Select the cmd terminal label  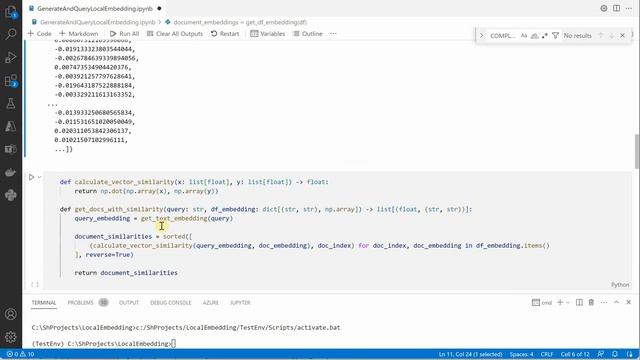pyautogui.click(x=542, y=302)
